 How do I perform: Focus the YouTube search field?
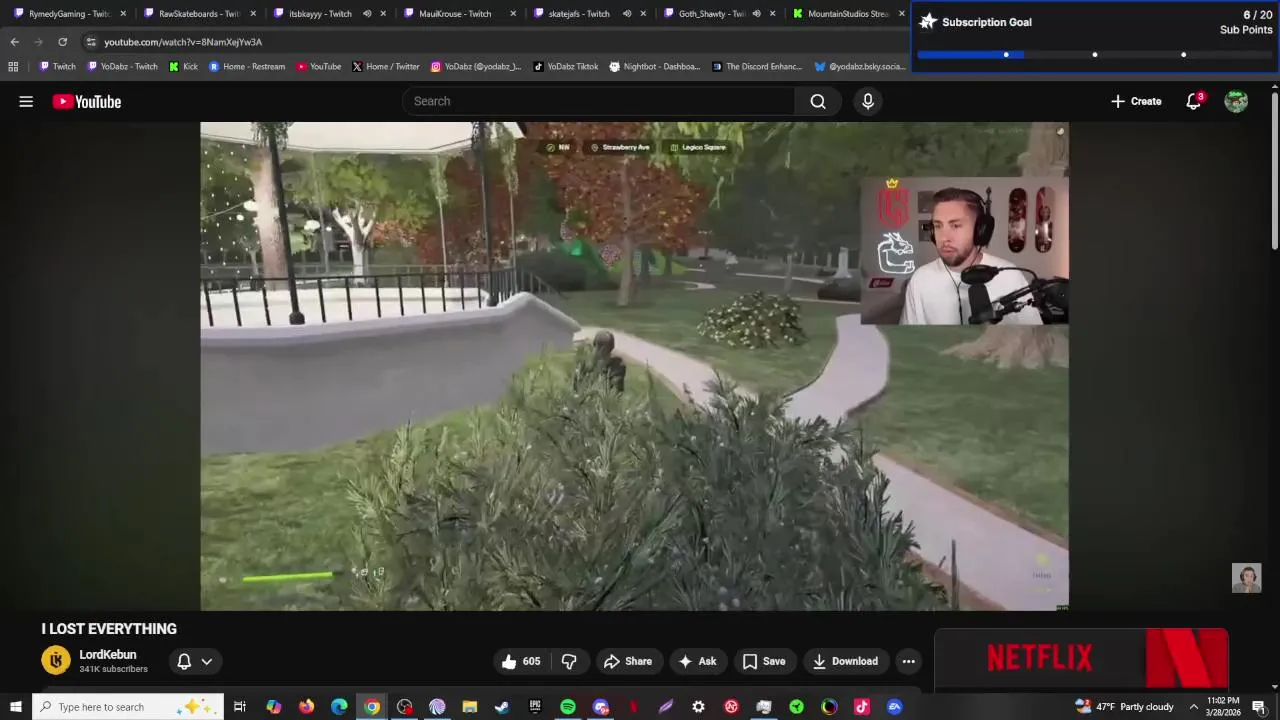coord(599,101)
